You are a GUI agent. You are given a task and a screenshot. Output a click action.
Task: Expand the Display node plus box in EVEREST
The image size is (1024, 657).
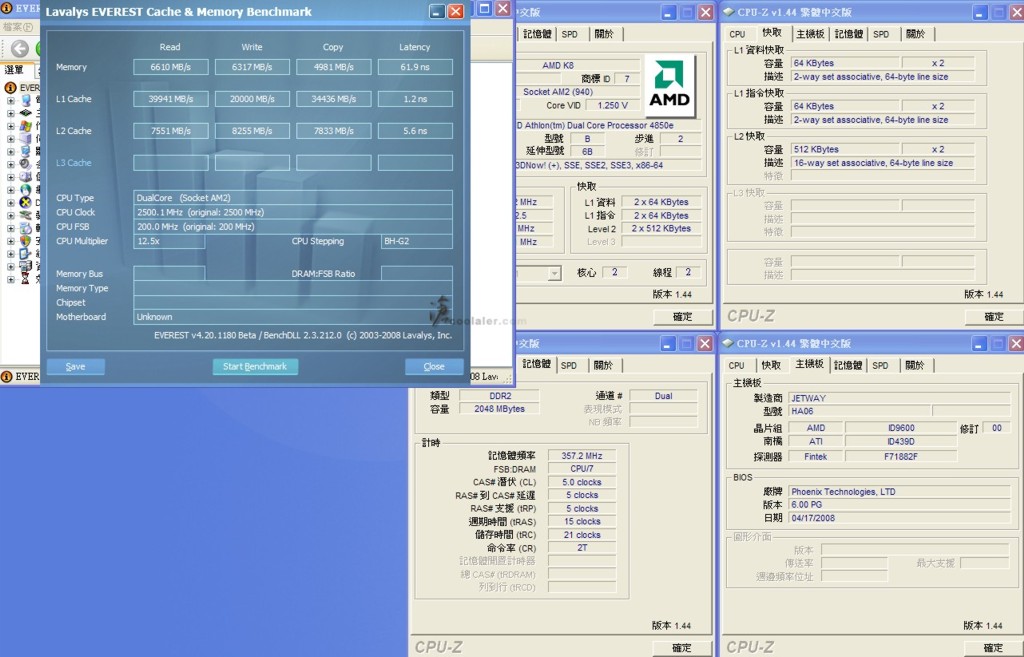pos(10,152)
